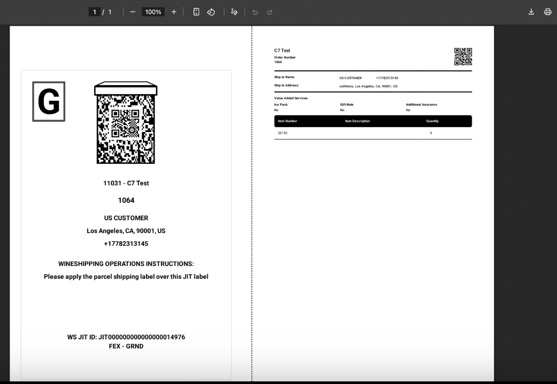
Task: Click the 'Item Description' column header
Action: (357, 121)
